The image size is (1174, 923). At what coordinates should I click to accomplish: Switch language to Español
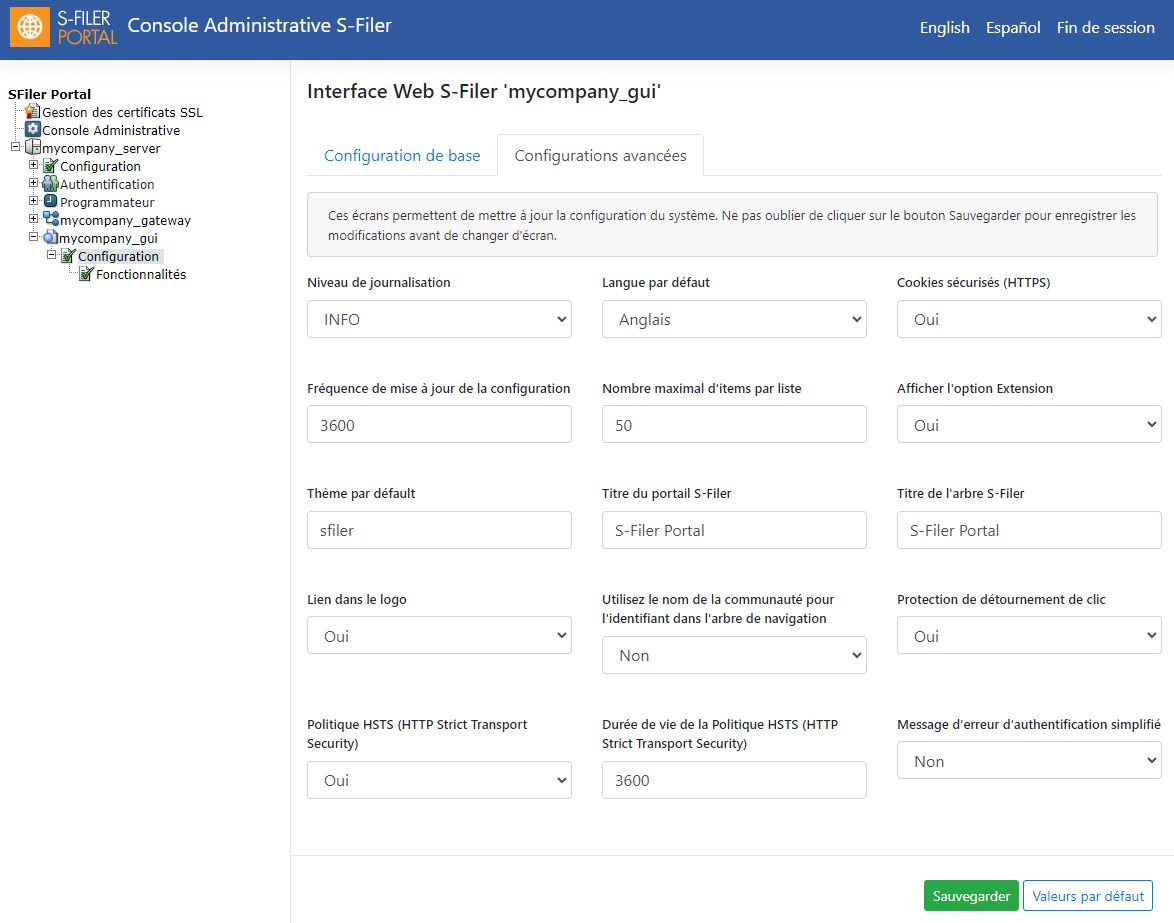click(x=1013, y=28)
